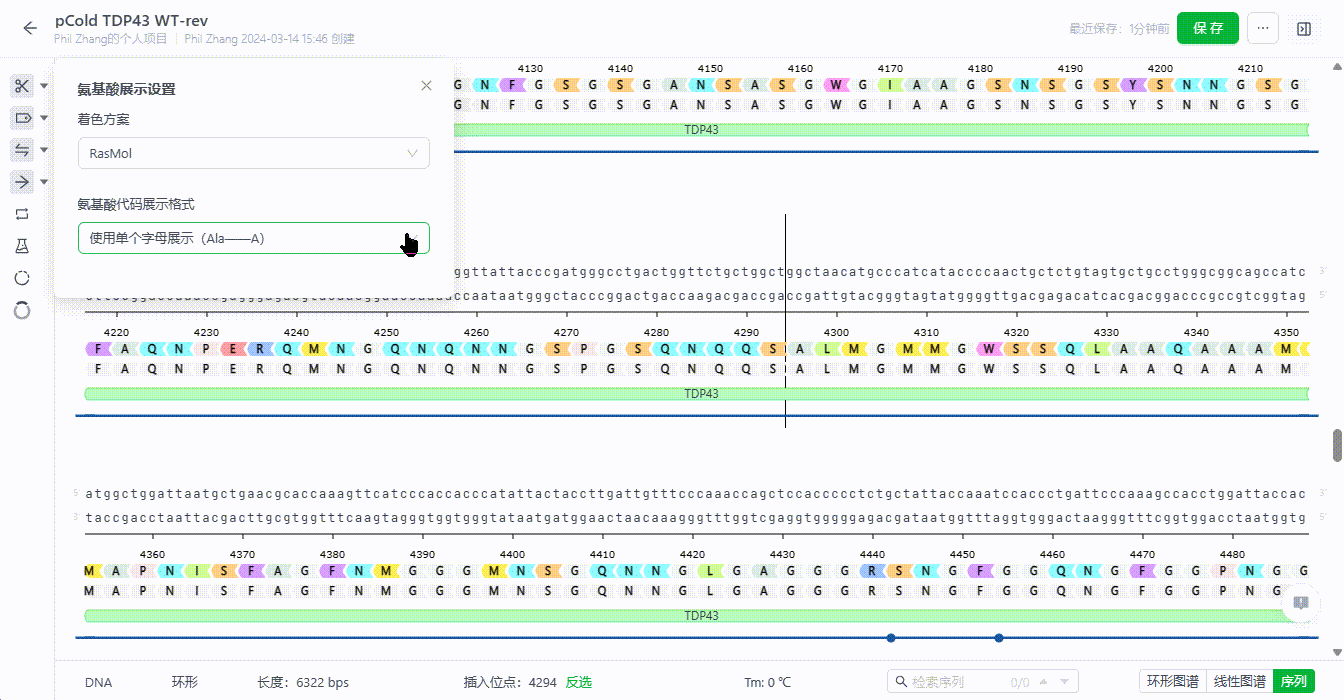Switch to 环形图谱 view tab
1344x700 pixels.
pos(1172,682)
